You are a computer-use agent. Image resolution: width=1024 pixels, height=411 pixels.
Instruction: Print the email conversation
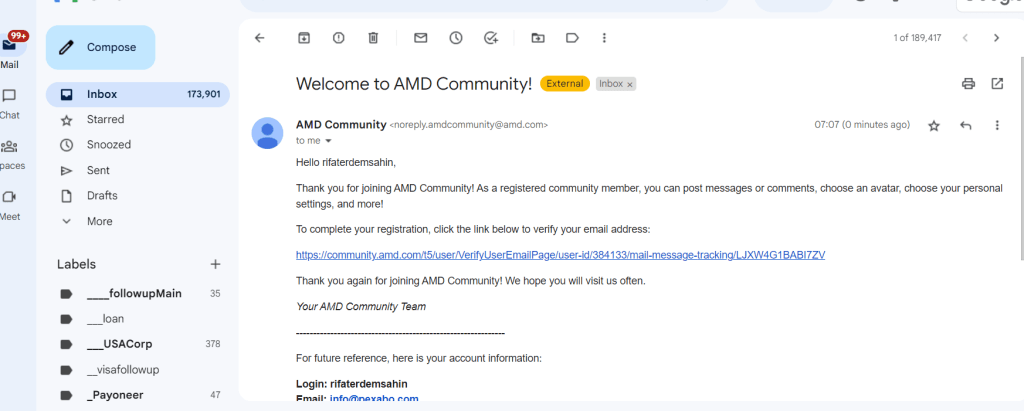[968, 84]
